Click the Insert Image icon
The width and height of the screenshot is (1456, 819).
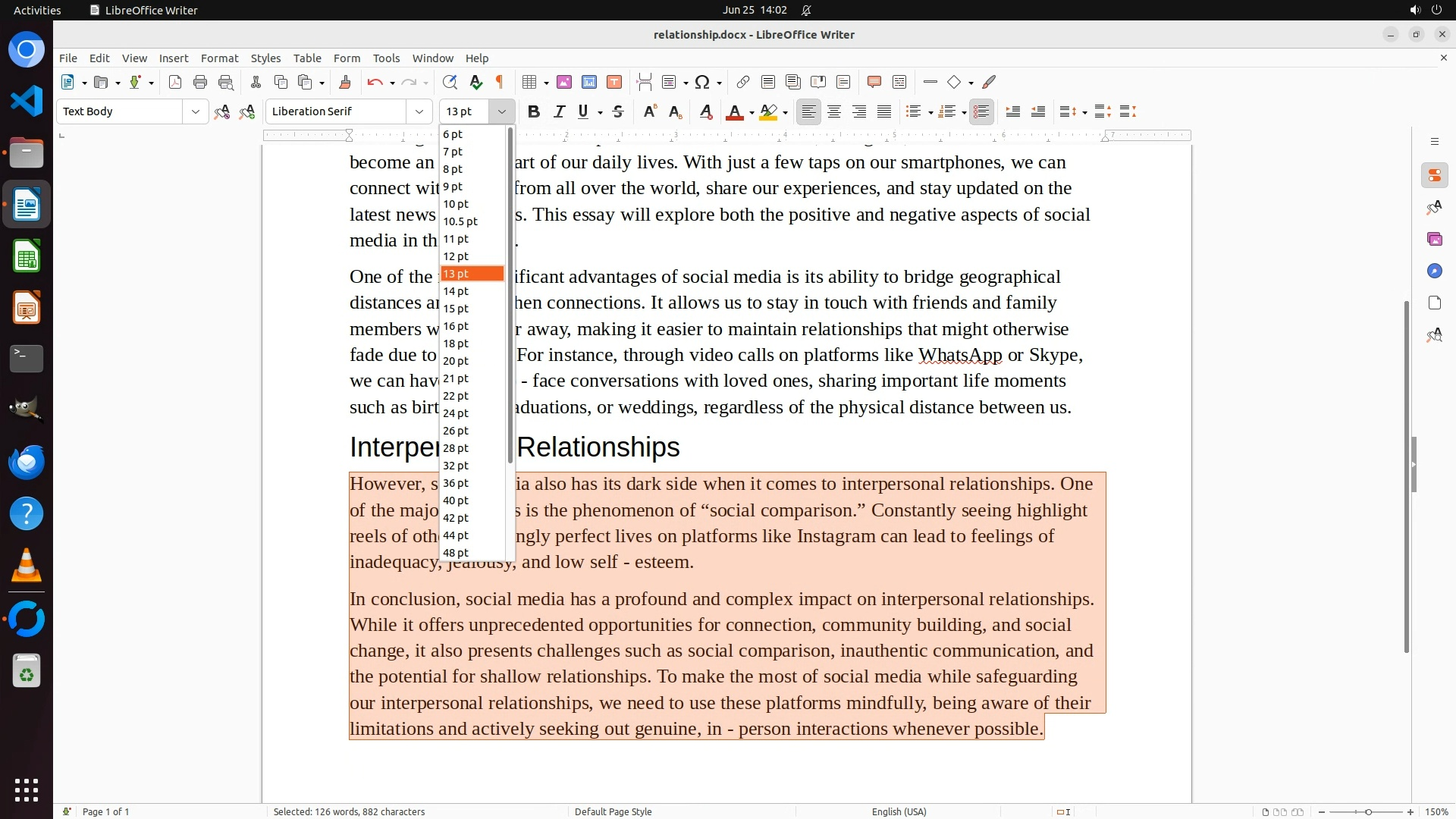tap(563, 82)
